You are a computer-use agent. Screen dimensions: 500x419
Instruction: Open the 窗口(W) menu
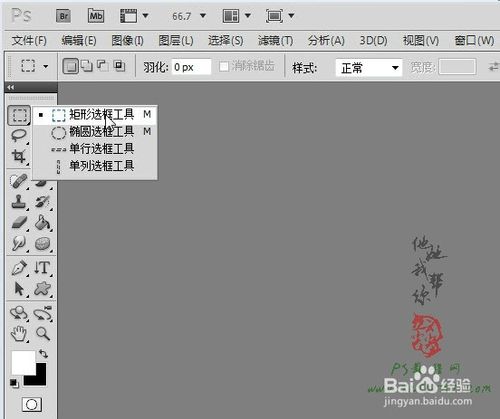[474, 41]
